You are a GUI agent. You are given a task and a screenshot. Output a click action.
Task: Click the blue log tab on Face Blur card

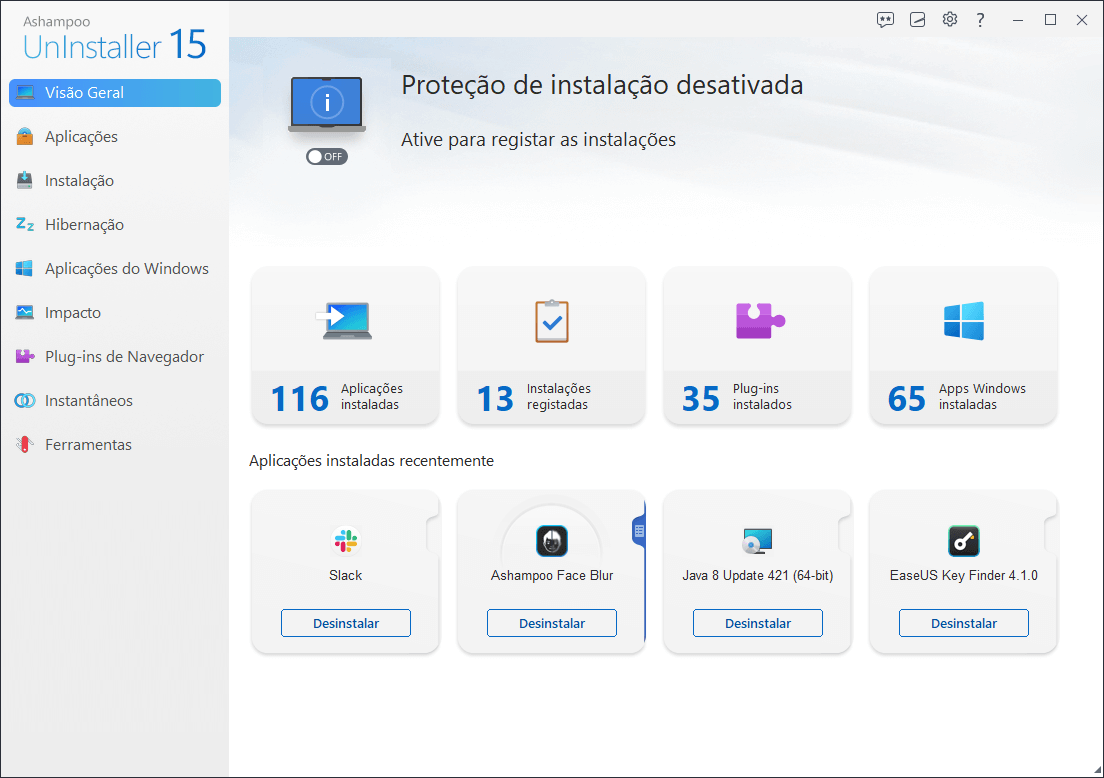click(639, 532)
